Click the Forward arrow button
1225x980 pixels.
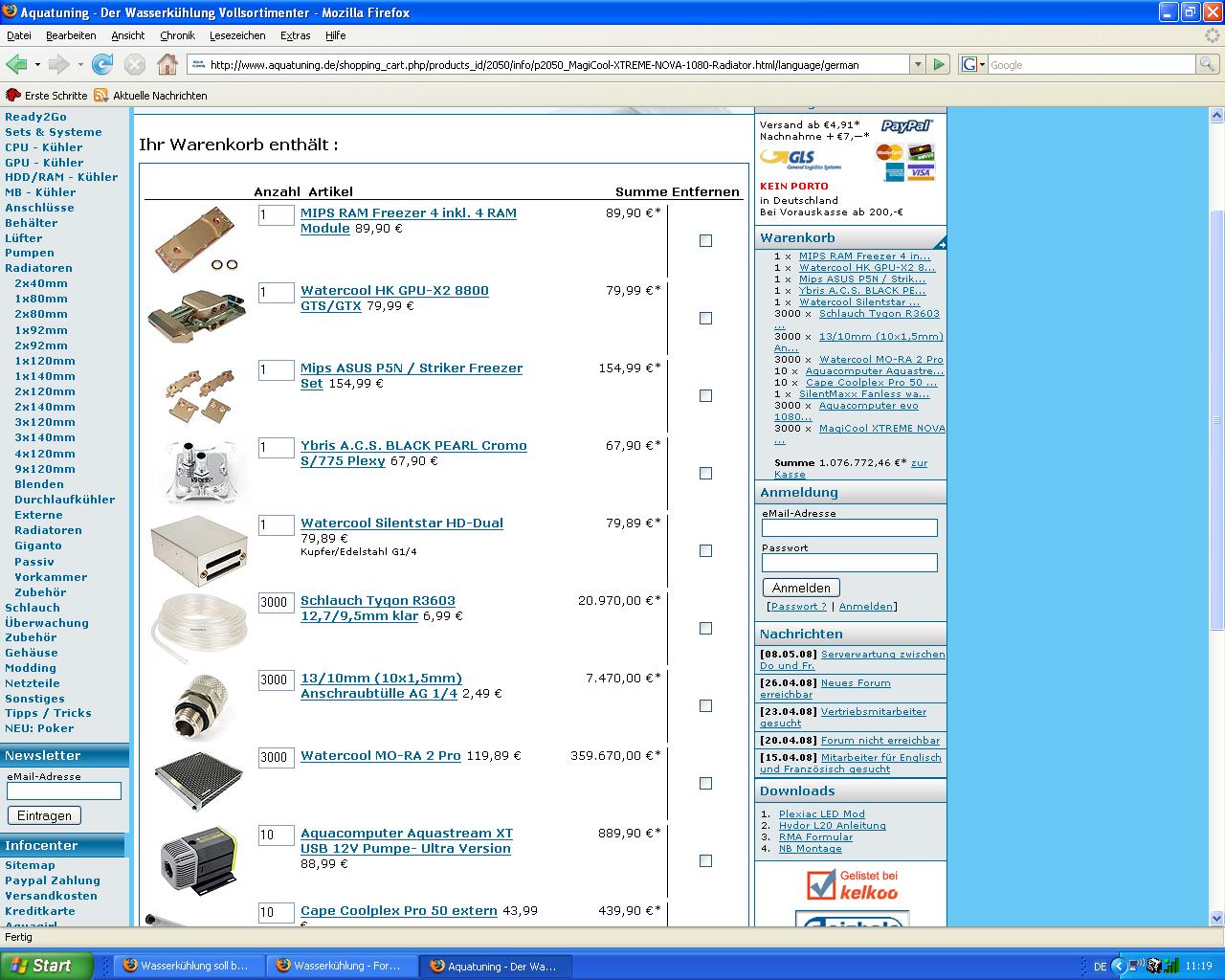58,64
